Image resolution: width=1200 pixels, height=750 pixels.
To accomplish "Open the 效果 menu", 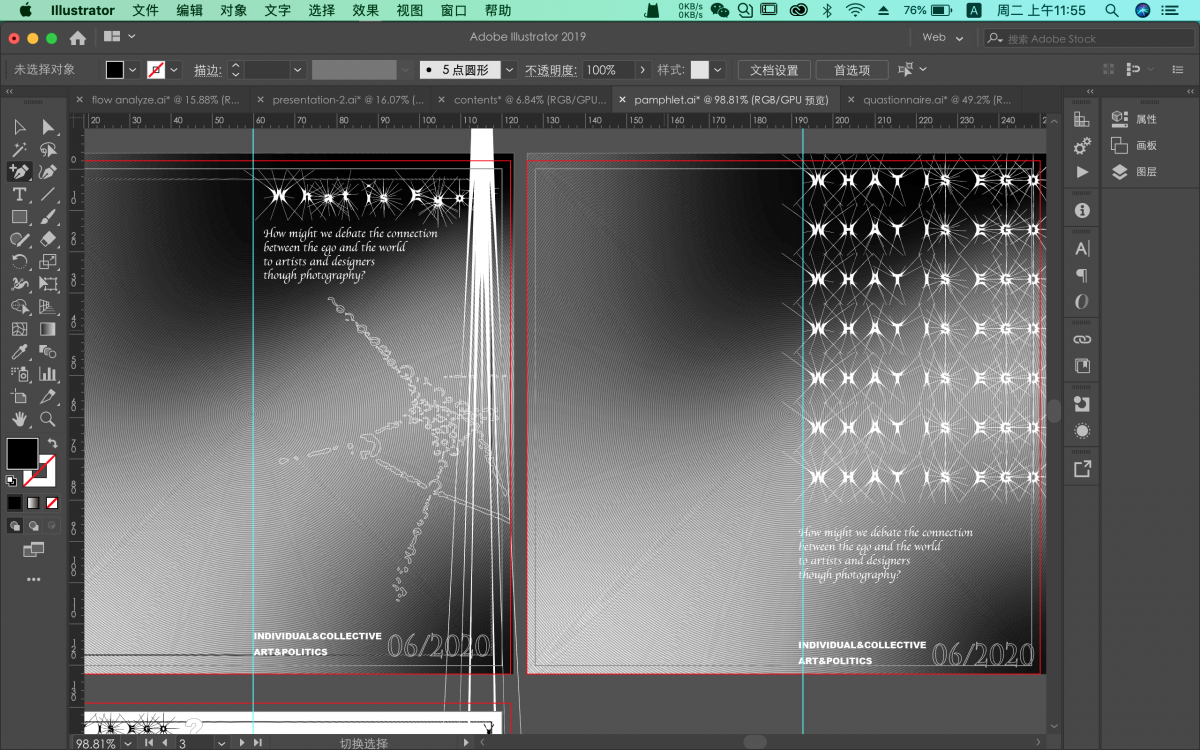I will [365, 11].
